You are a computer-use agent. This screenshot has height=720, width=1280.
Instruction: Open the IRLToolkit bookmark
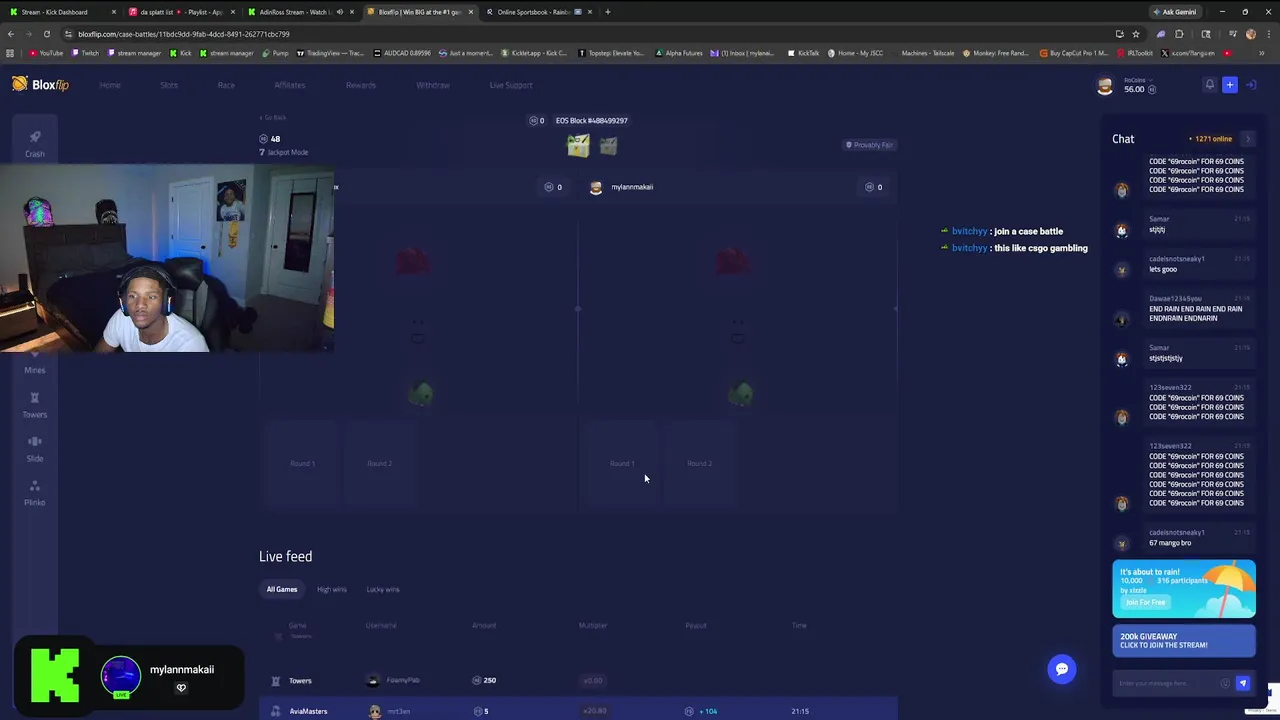1135,53
